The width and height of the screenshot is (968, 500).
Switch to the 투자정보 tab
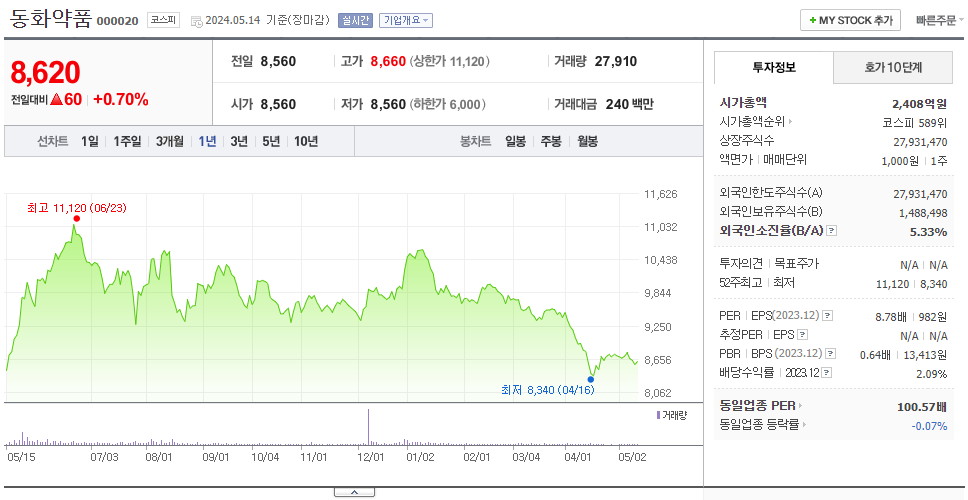tap(774, 67)
